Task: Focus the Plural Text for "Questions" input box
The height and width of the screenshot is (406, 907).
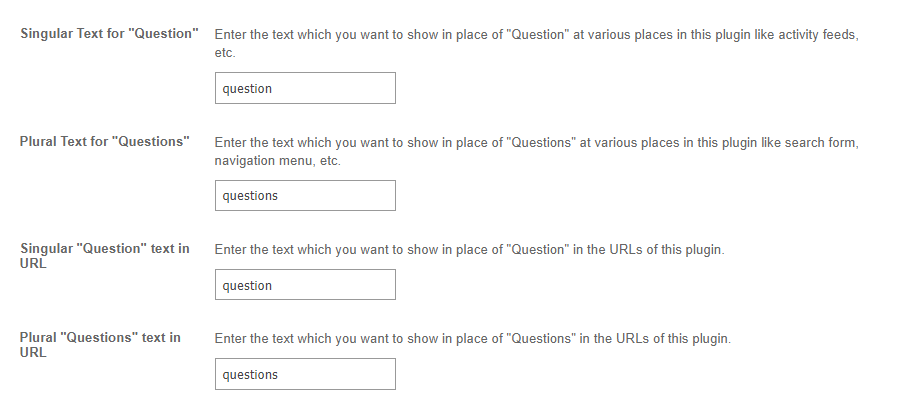Action: [x=305, y=196]
